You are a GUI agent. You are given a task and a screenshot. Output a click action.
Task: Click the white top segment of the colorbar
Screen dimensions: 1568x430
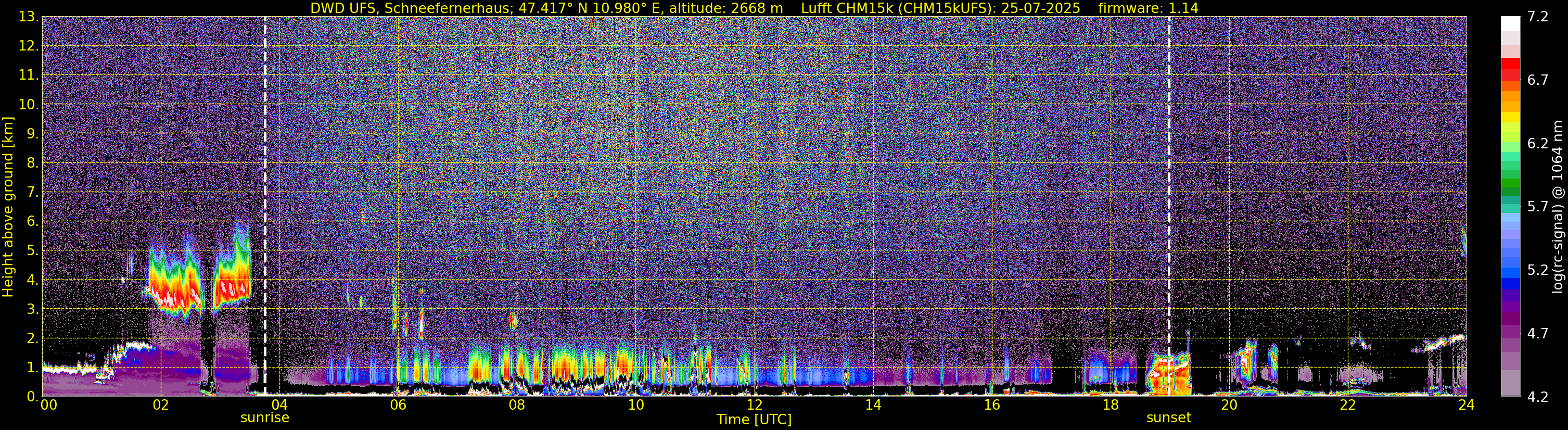[1511, 23]
